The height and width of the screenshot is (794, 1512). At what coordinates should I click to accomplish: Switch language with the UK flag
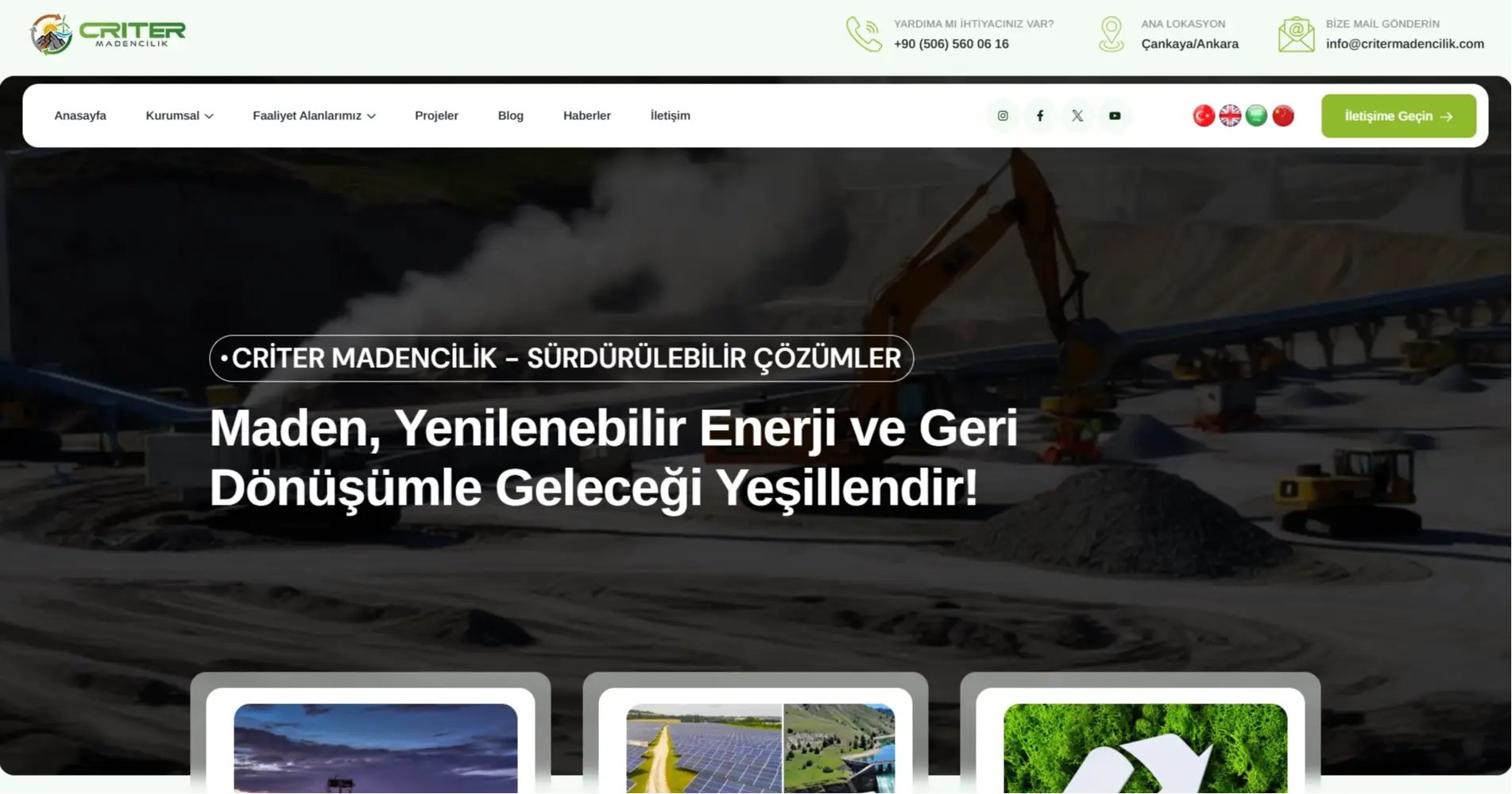[x=1230, y=116]
